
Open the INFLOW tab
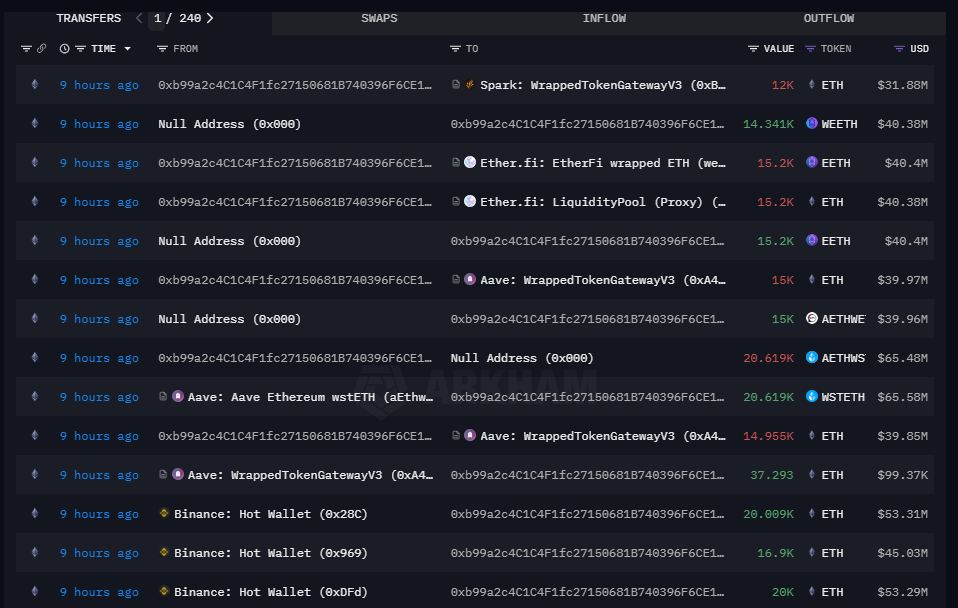pyautogui.click(x=604, y=18)
